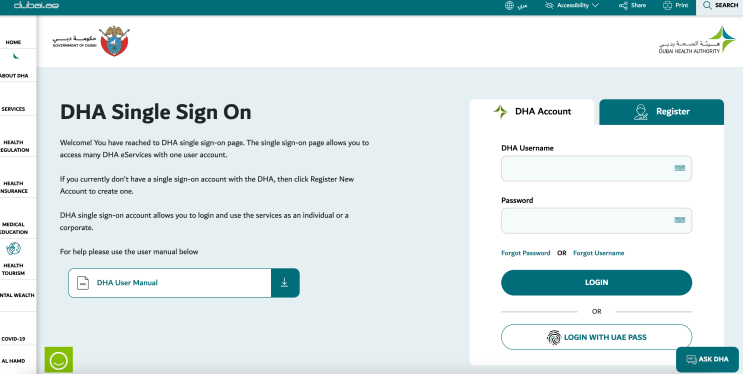
Task: Click the globe language icon
Action: (x=509, y=6)
